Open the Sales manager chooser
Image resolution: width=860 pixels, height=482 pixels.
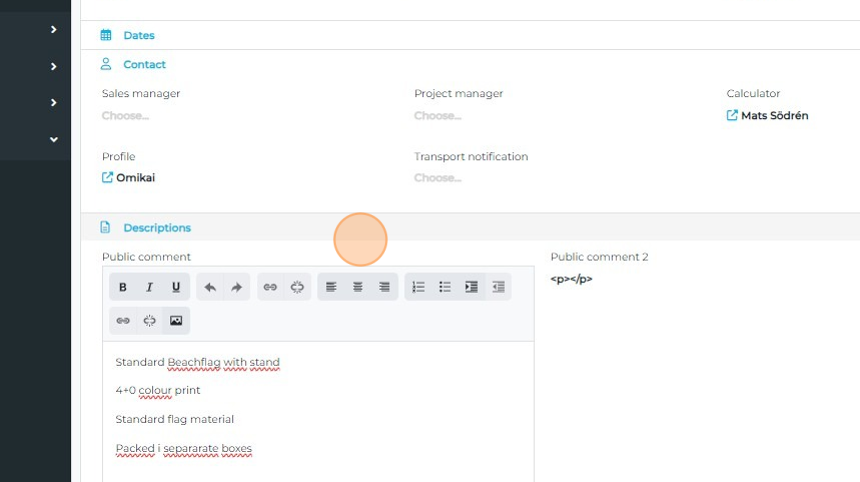click(125, 116)
